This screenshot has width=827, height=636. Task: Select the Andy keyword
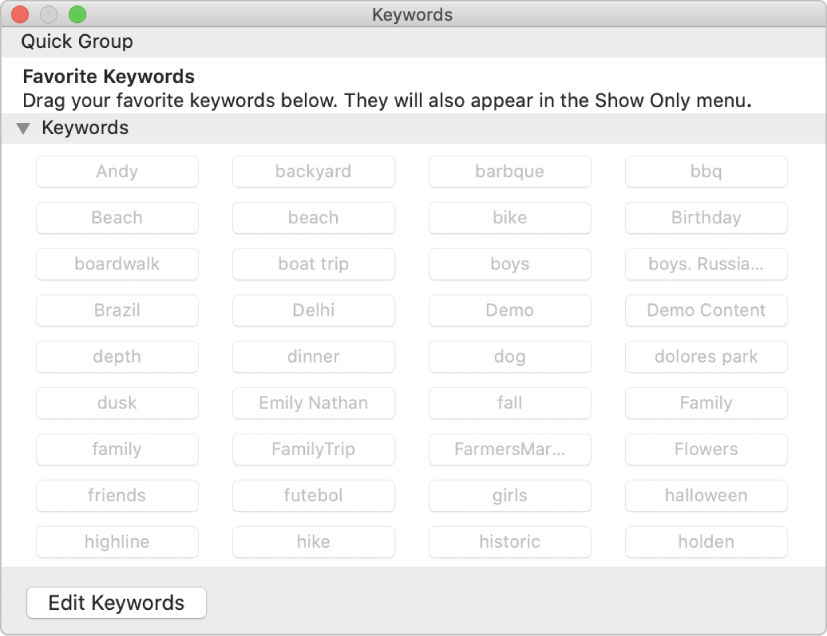[x=117, y=171]
